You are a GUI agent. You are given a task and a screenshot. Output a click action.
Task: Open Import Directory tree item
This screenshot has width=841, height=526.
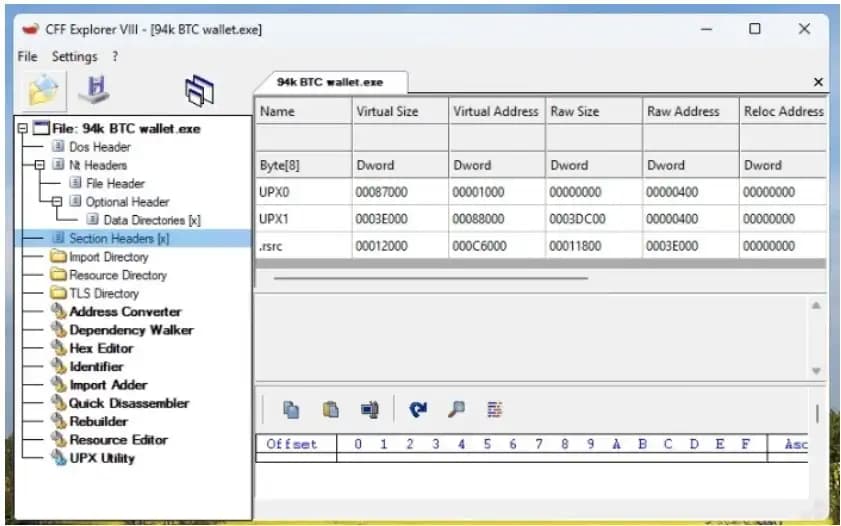109,257
